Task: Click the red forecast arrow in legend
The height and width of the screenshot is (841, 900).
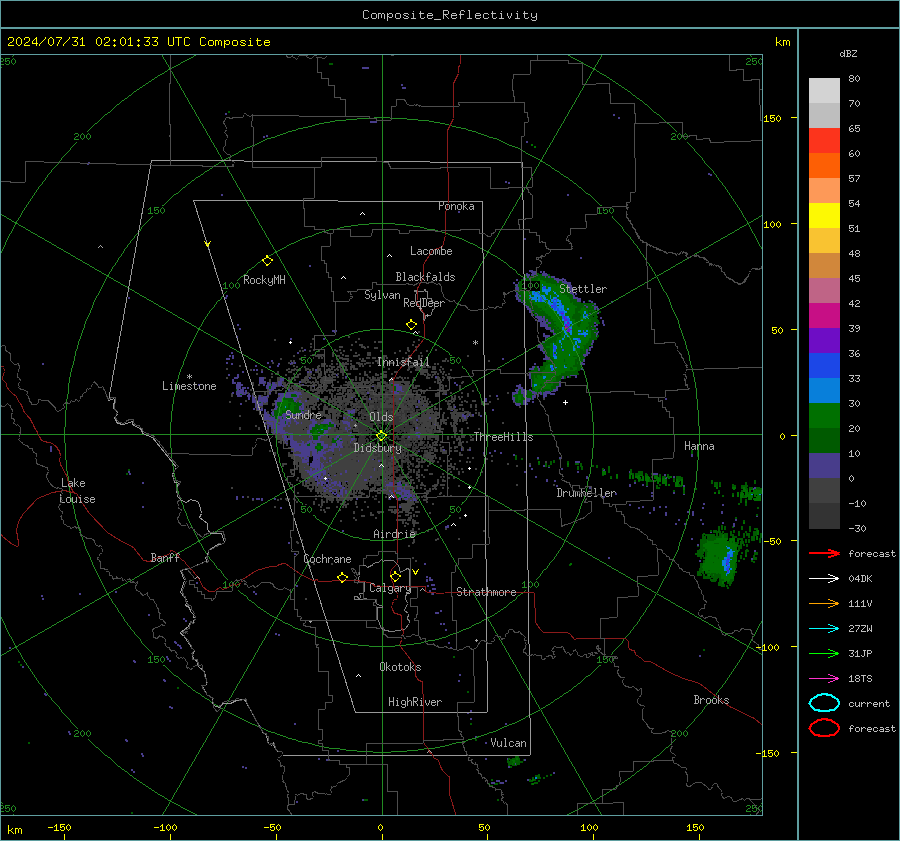Action: 824,553
